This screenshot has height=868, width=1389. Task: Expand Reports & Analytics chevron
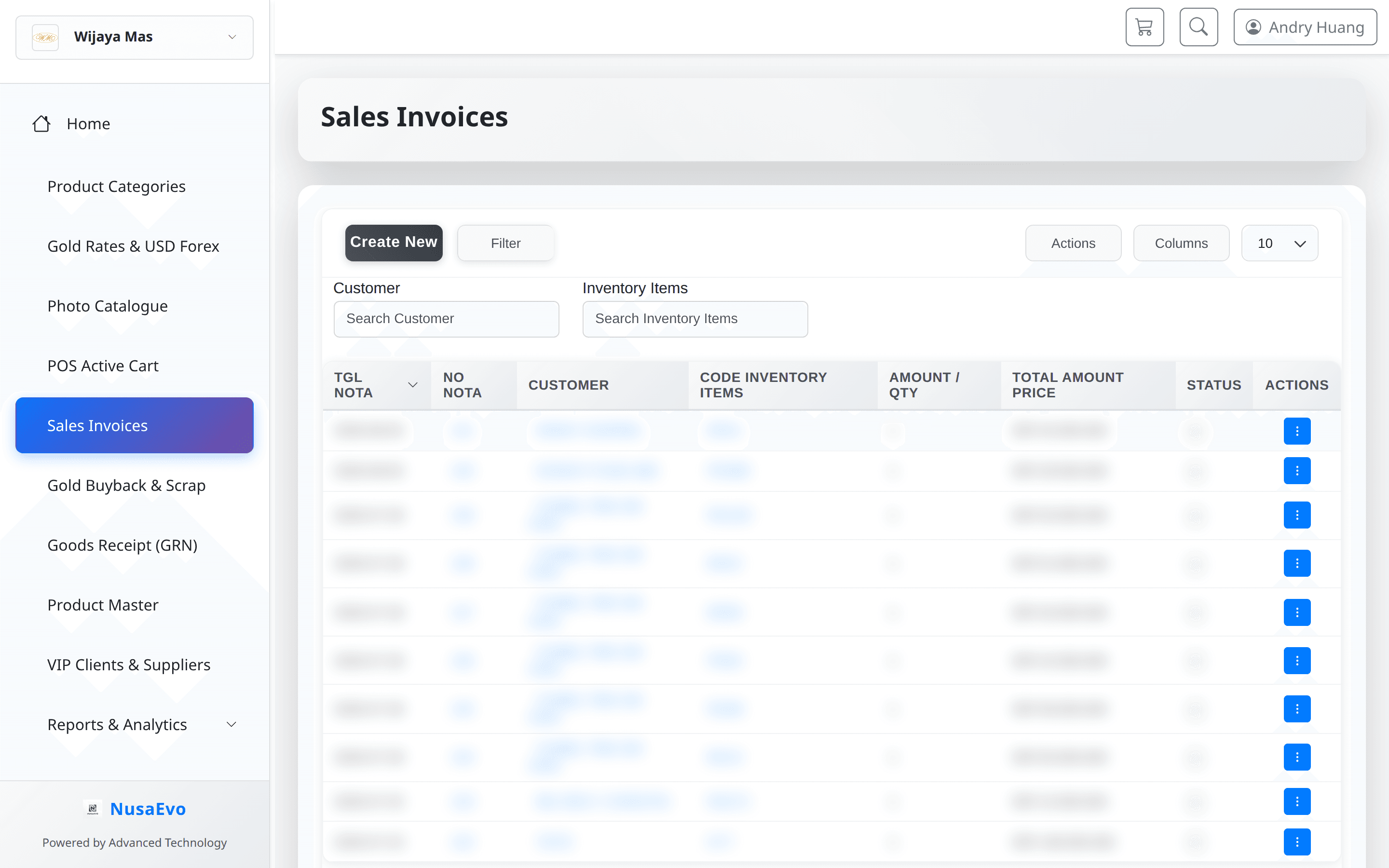coord(231,724)
